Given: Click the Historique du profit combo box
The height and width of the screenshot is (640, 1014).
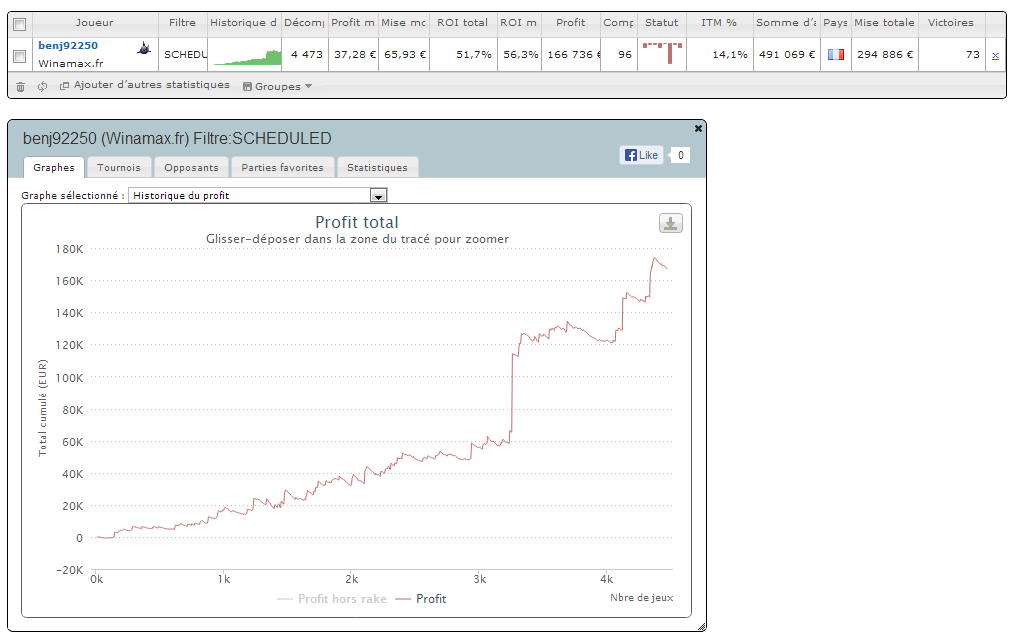Looking at the screenshot, I should (x=257, y=195).
